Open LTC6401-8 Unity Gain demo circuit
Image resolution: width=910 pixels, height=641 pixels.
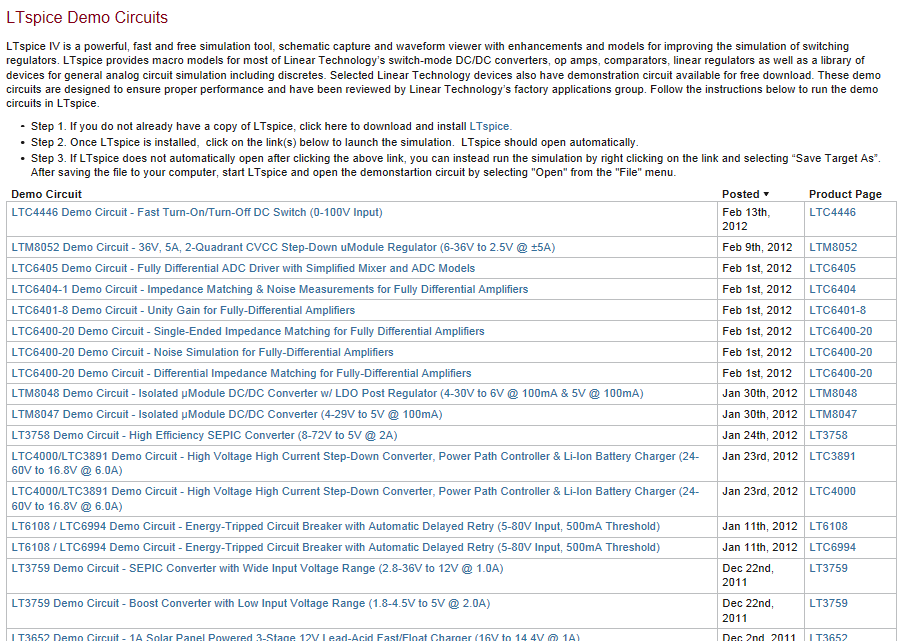click(x=183, y=310)
